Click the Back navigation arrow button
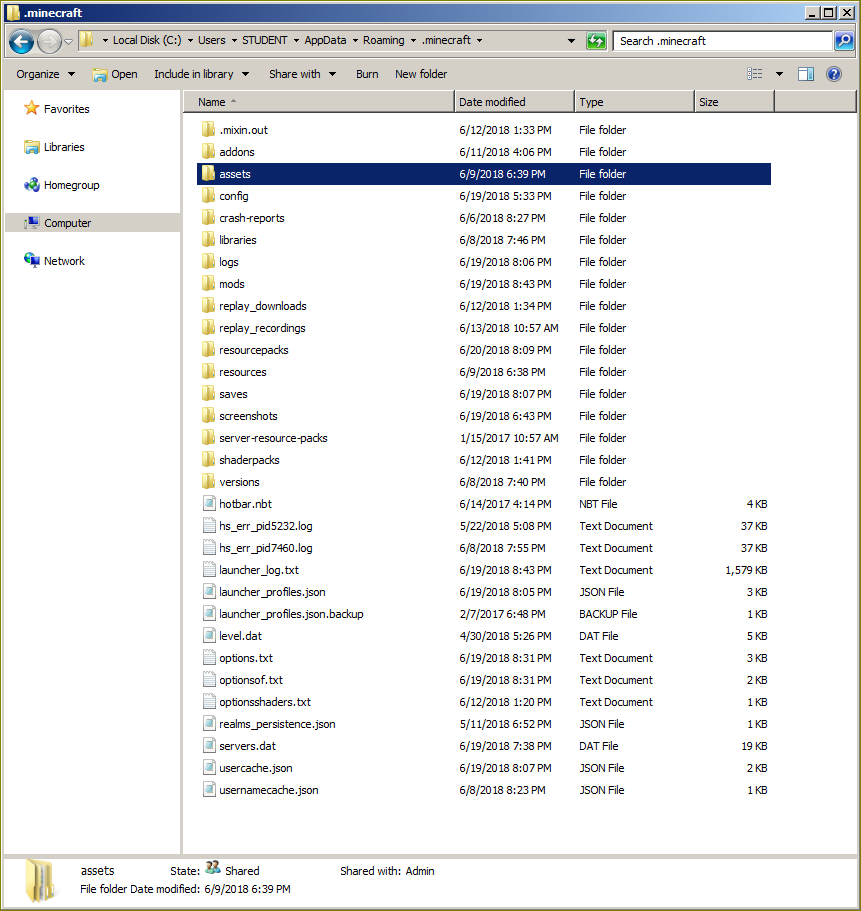The width and height of the screenshot is (861, 911). 21,41
